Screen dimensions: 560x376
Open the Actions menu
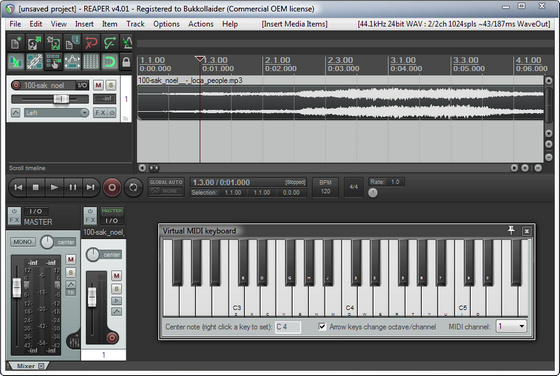pyautogui.click(x=201, y=24)
